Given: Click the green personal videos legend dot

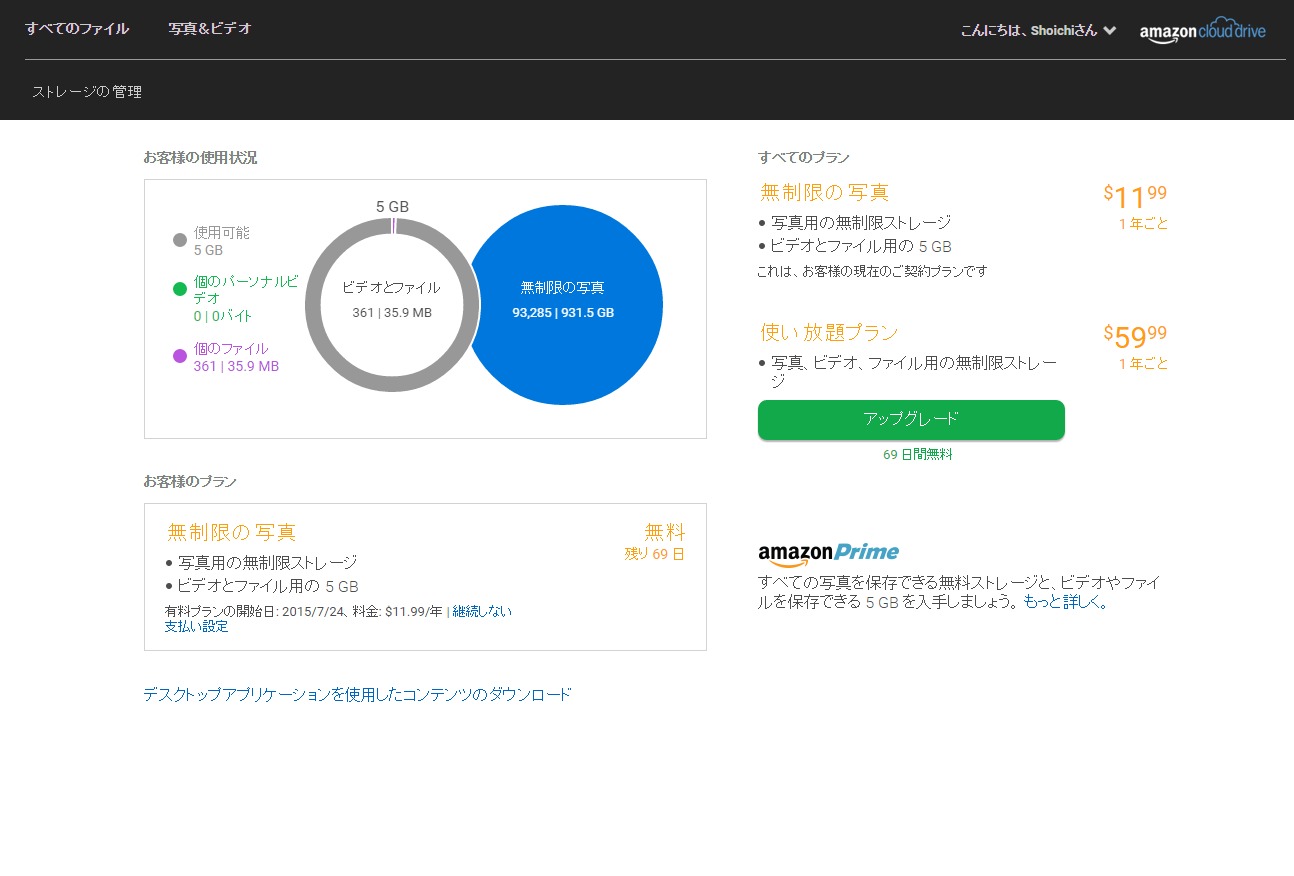Looking at the screenshot, I should 180,289.
